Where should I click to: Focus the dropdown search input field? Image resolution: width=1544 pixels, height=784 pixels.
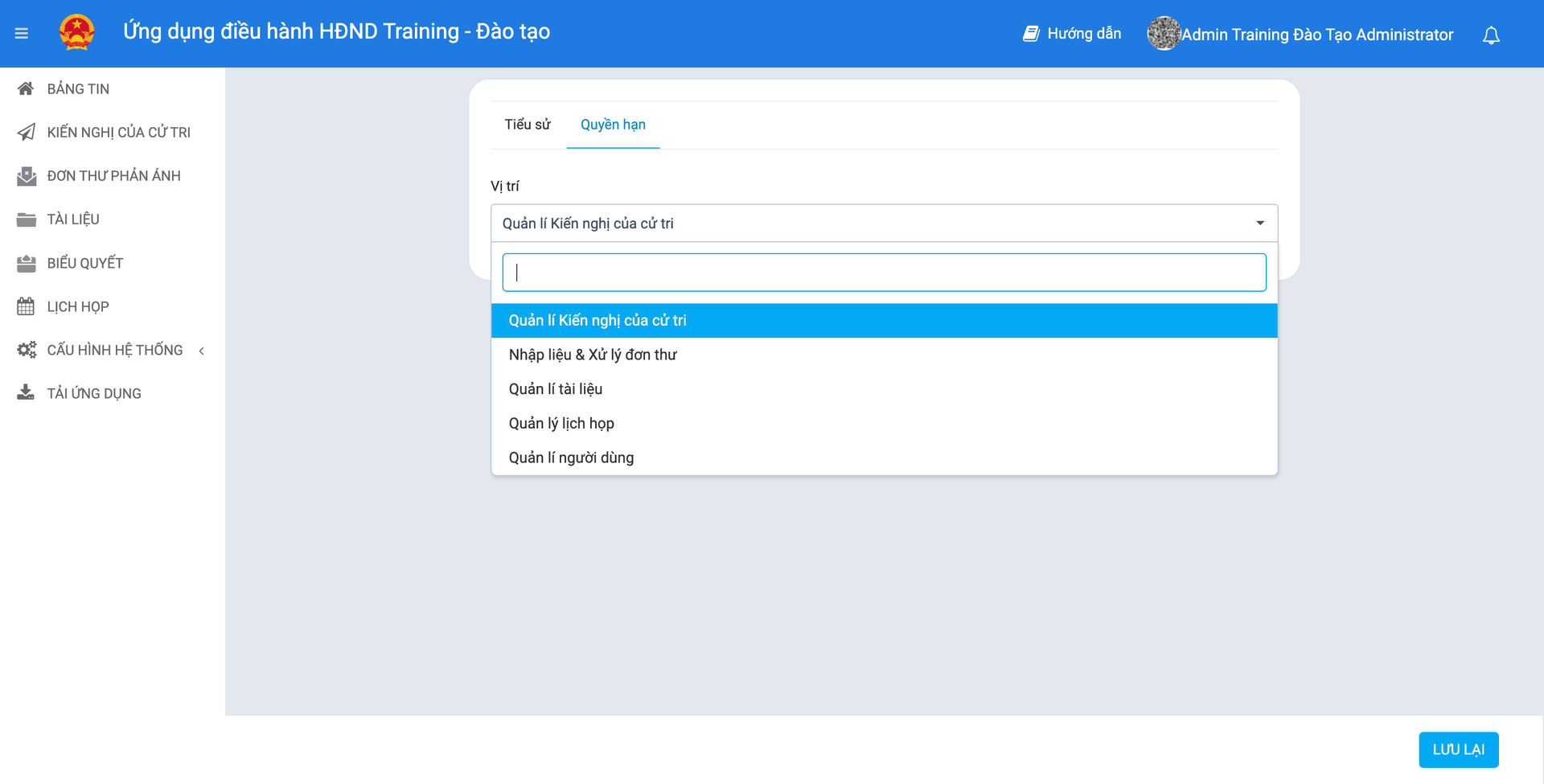pos(884,273)
